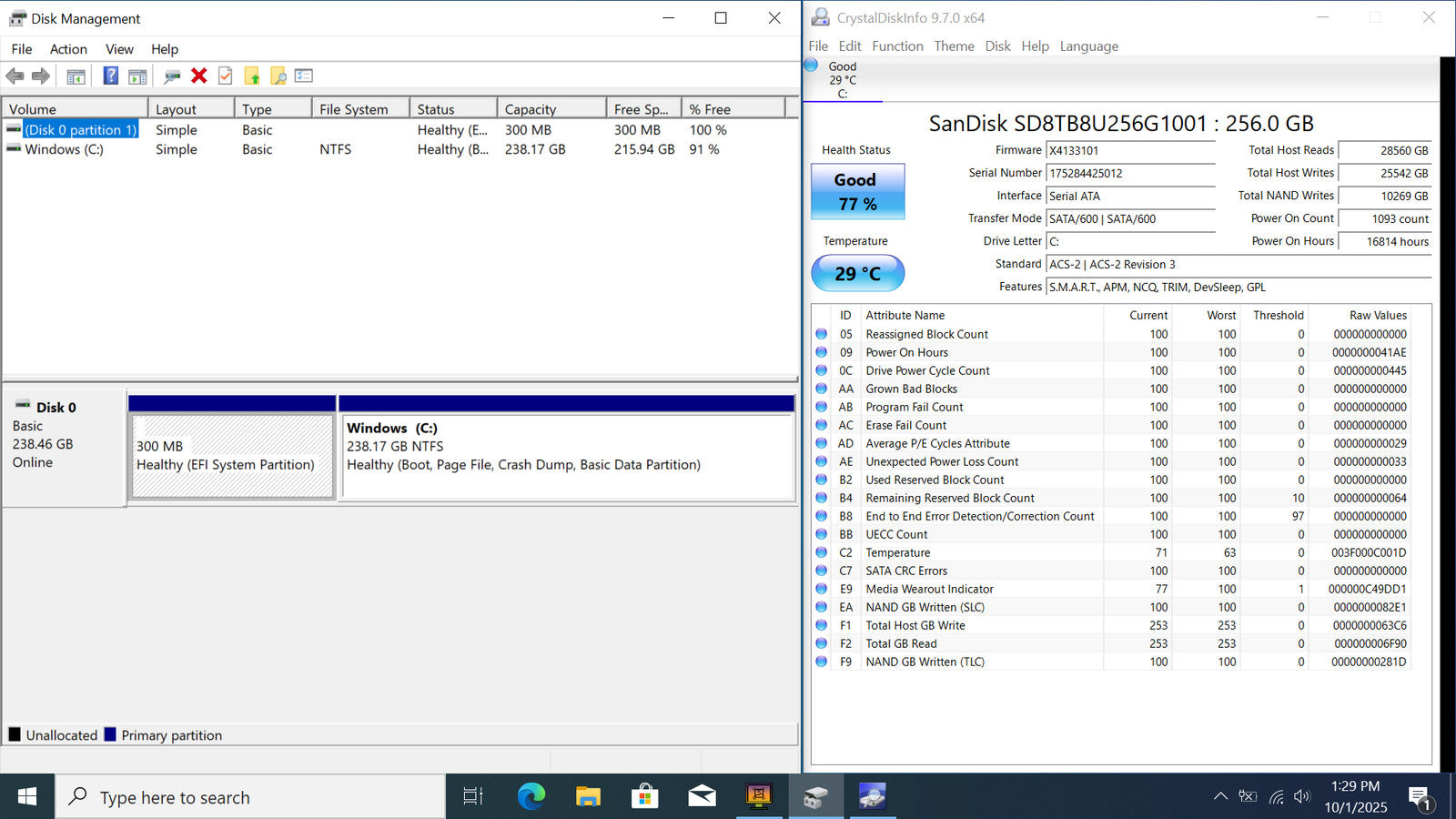Click the folder with magnifier toolbar icon
The height and width of the screenshot is (819, 1456).
pyautogui.click(x=278, y=76)
